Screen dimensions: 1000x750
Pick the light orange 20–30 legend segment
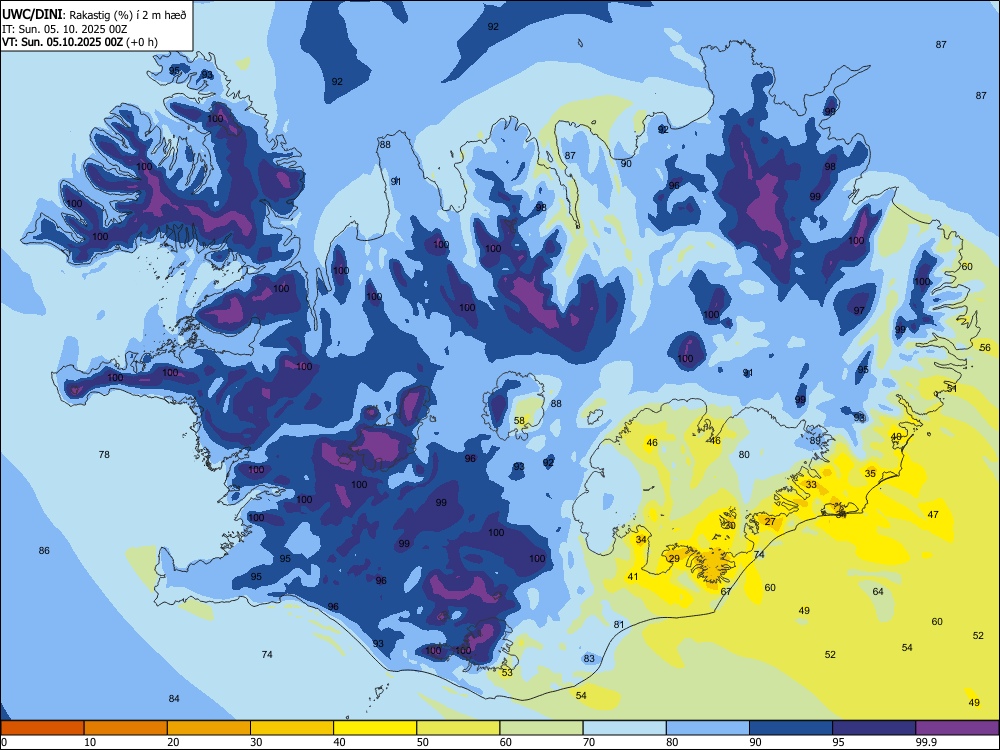click(x=209, y=728)
